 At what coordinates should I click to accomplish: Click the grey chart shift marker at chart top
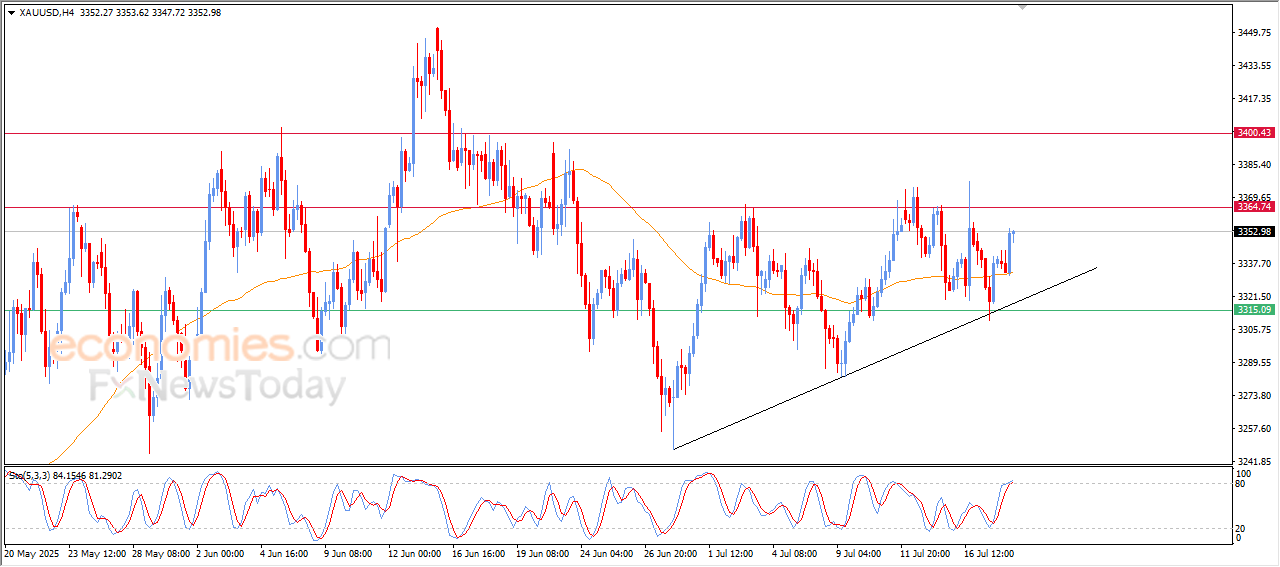pos(1022,7)
